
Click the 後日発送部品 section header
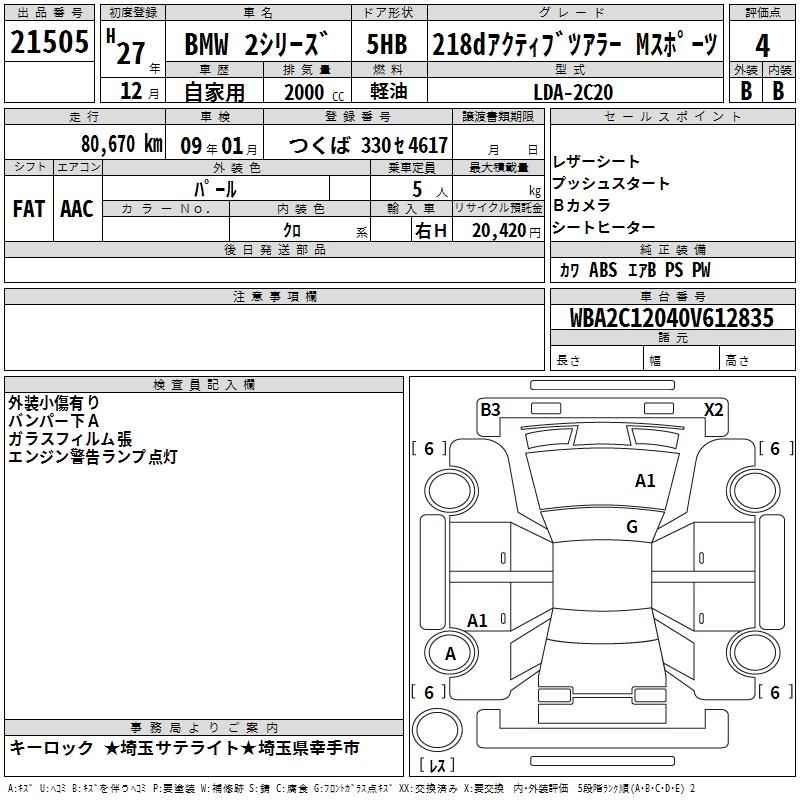[274, 249]
